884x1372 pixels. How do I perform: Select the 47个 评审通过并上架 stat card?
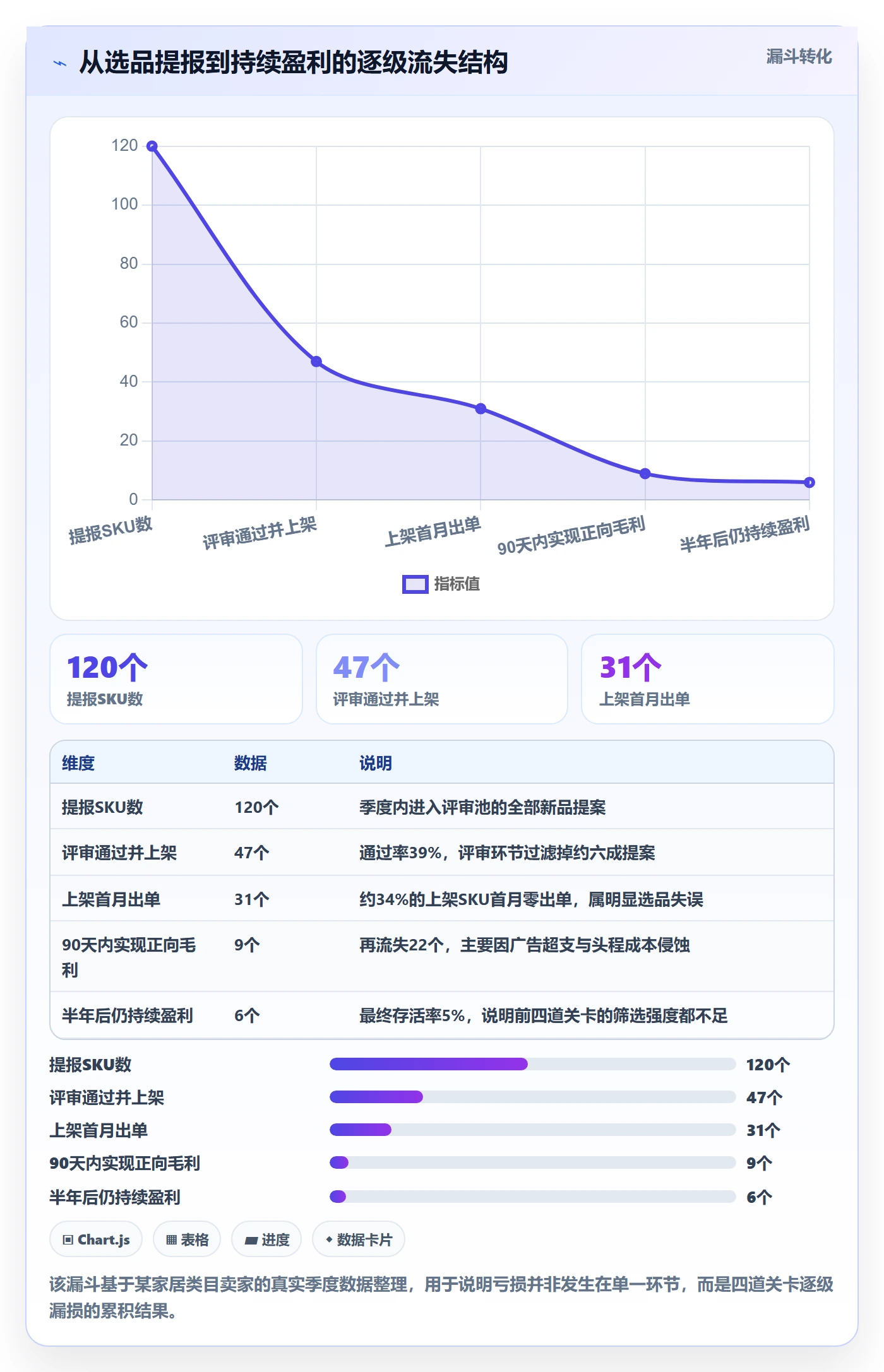coord(442,679)
